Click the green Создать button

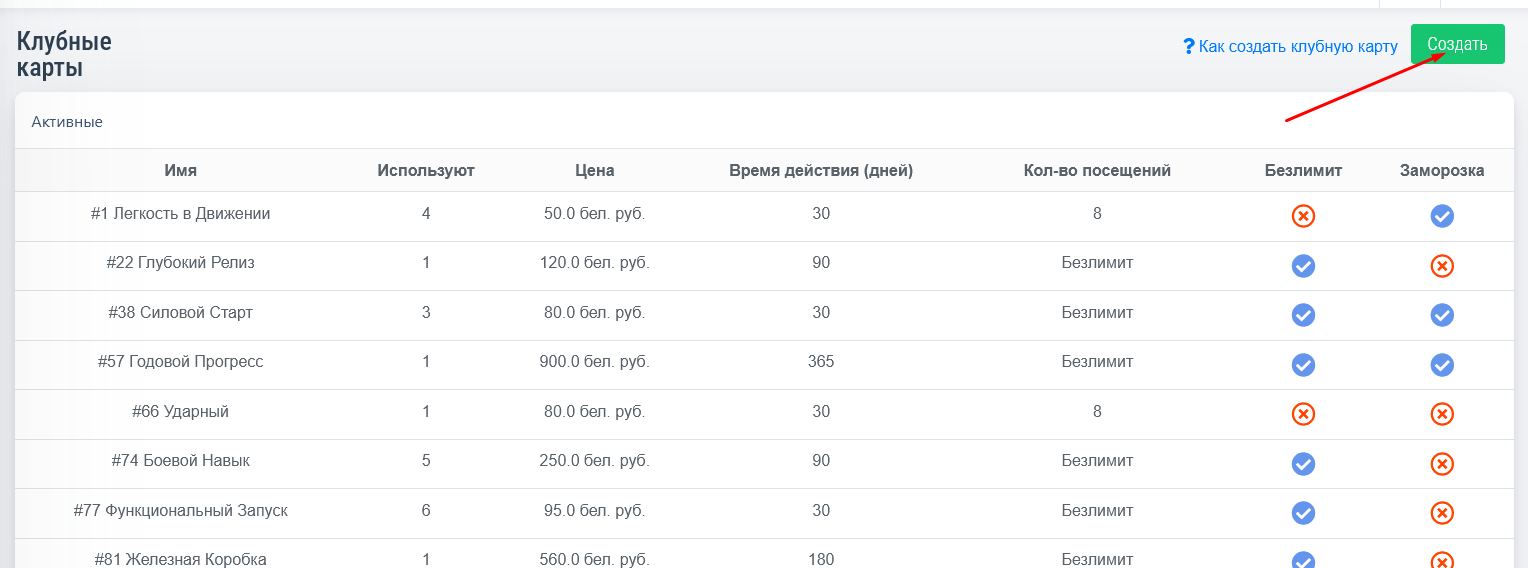(1457, 44)
